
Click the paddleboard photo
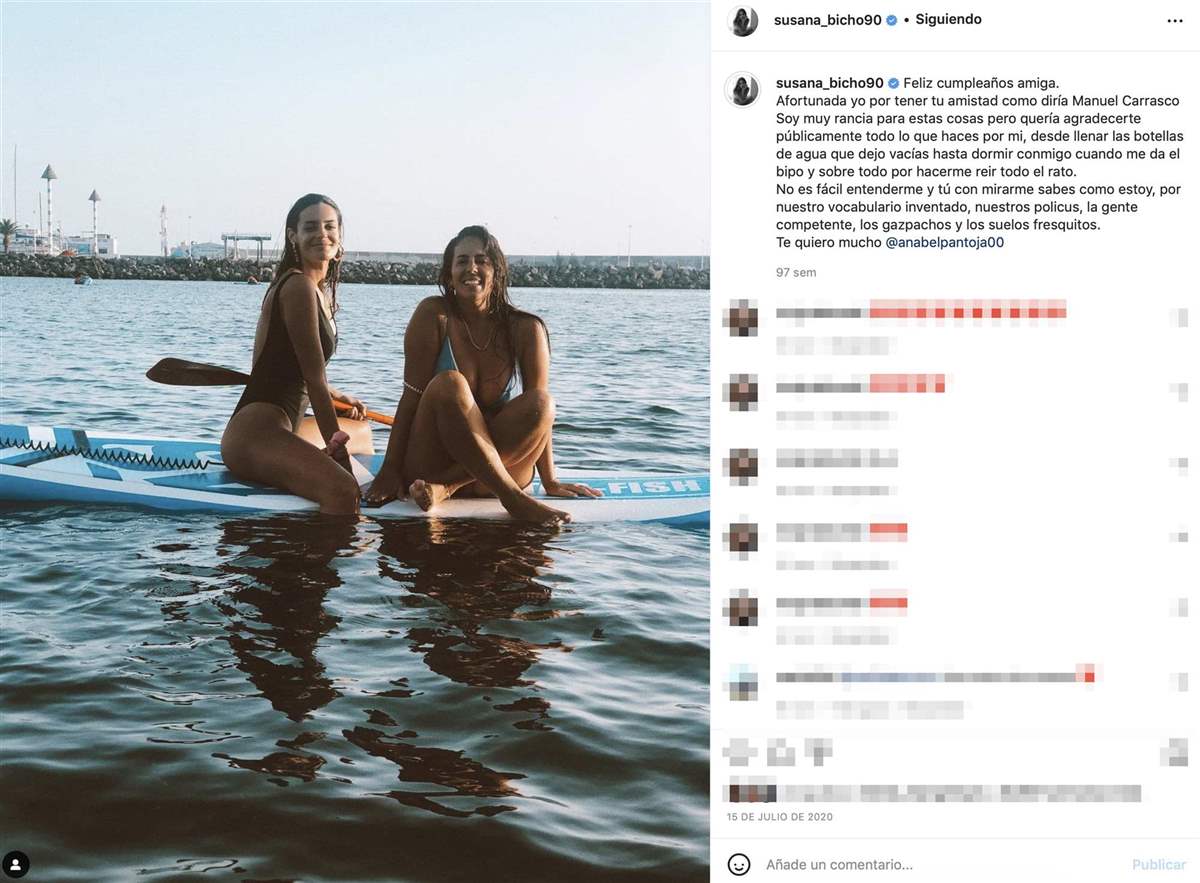pyautogui.click(x=355, y=441)
